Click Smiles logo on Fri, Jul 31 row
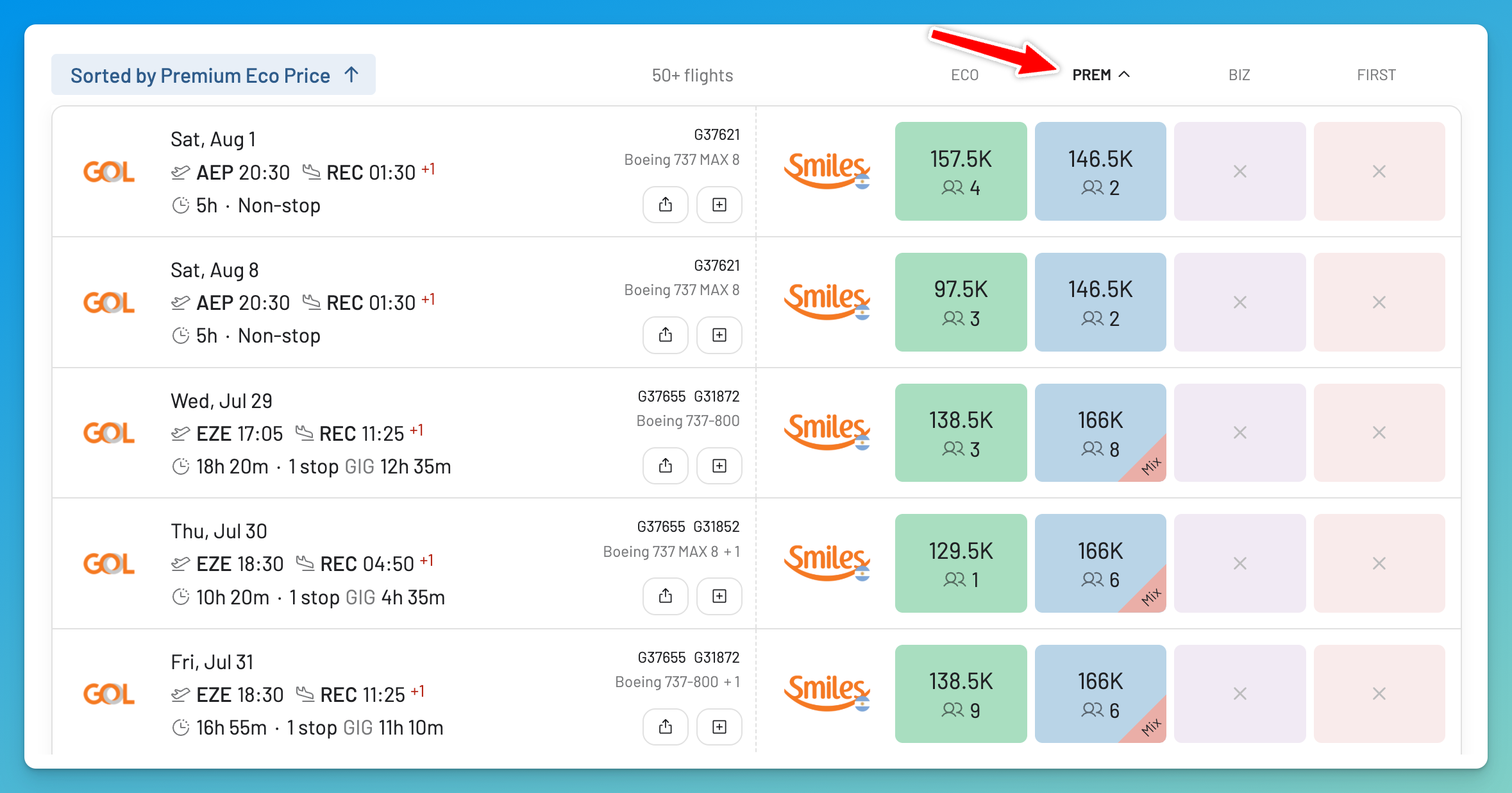 [x=827, y=693]
